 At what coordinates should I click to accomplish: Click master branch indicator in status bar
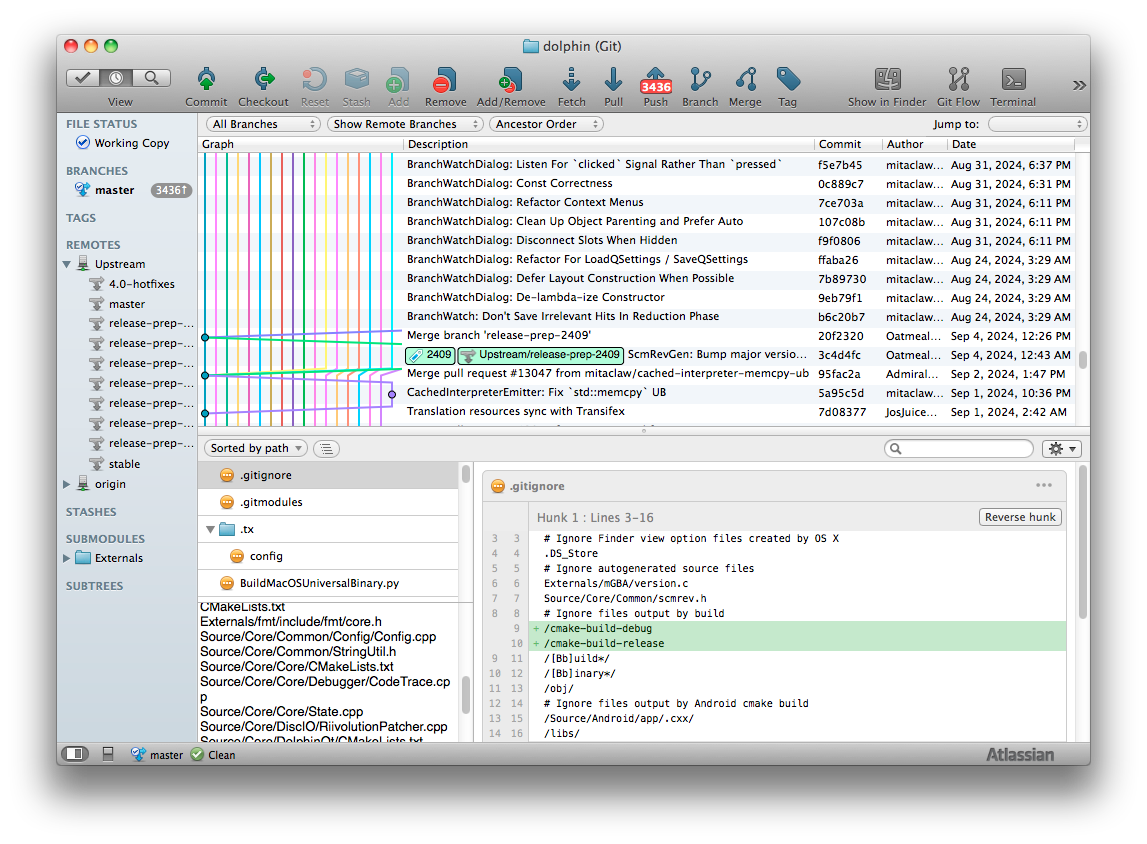pos(157,755)
